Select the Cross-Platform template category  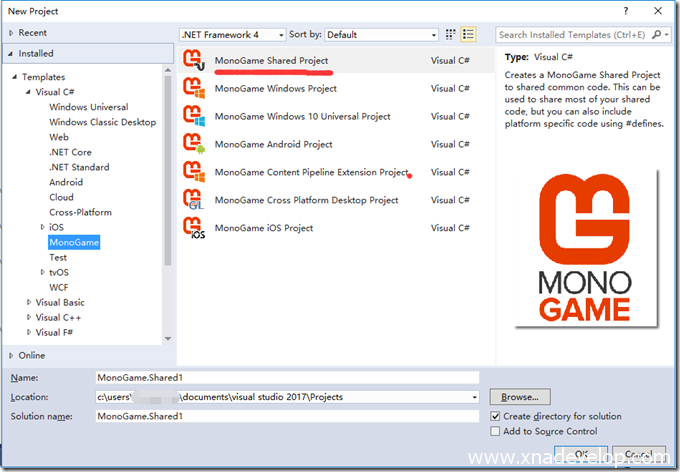tap(80, 212)
